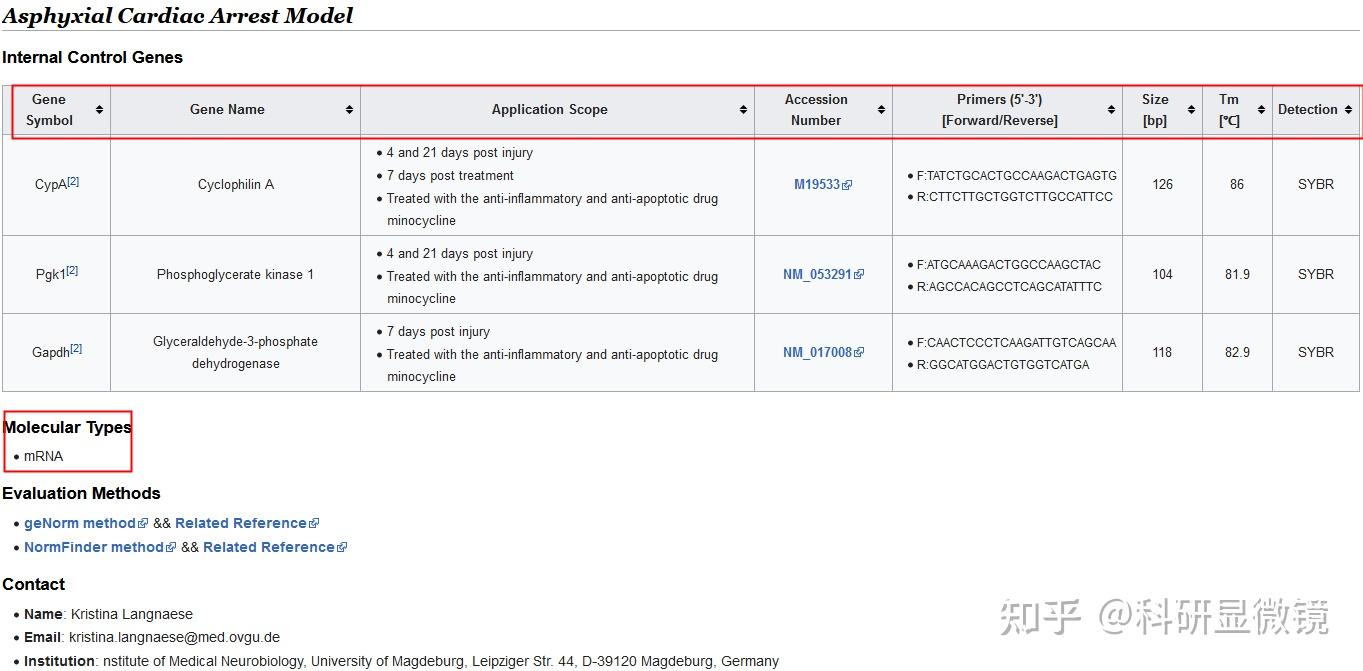
Task: Sort table by Gene Symbol arrows
Action: 99,110
